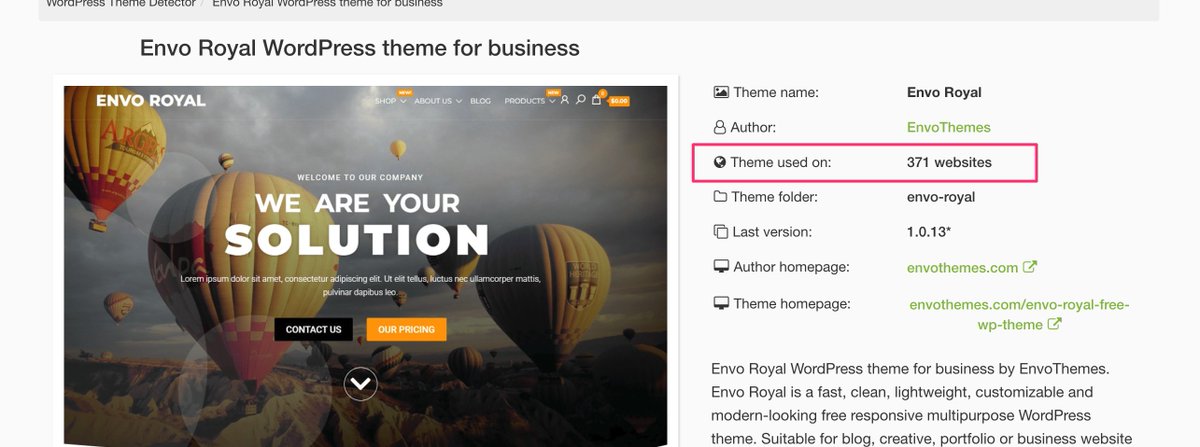Image resolution: width=1200 pixels, height=447 pixels.
Task: Click the external link icon after envo-royal-free-wp-theme
Action: pyautogui.click(x=1054, y=324)
